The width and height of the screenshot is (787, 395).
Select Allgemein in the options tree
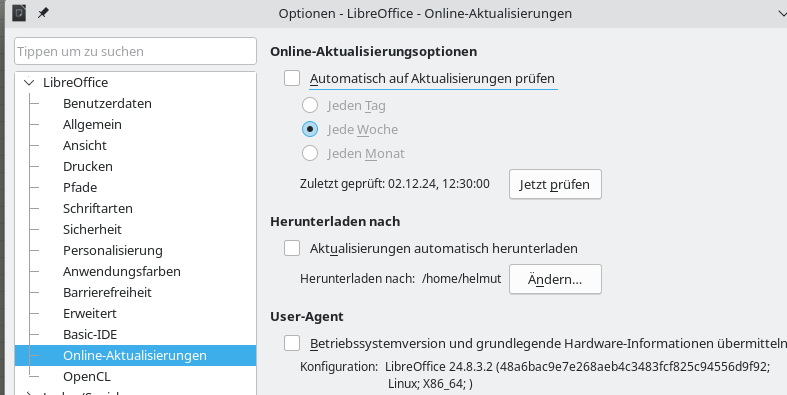coord(92,124)
